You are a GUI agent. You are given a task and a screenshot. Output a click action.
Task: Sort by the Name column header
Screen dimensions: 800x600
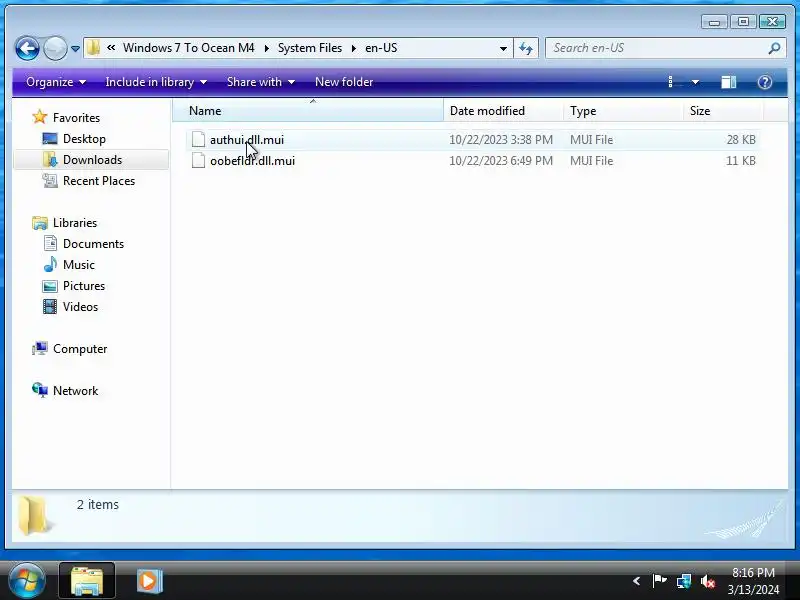point(308,111)
